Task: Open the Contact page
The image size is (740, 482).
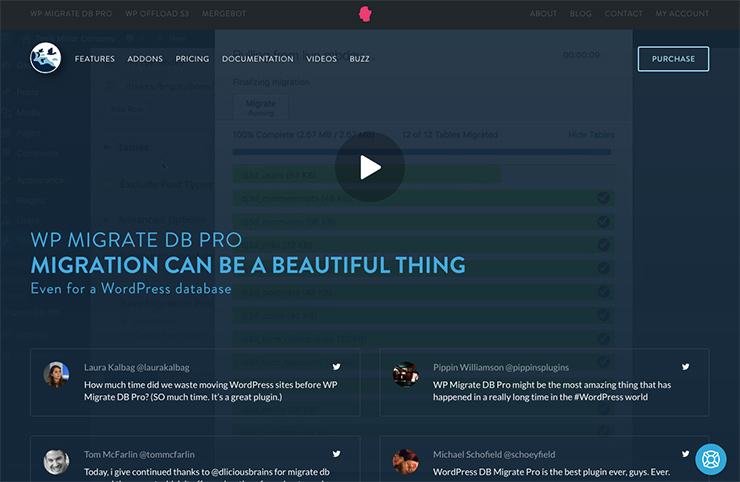Action: pyautogui.click(x=623, y=14)
